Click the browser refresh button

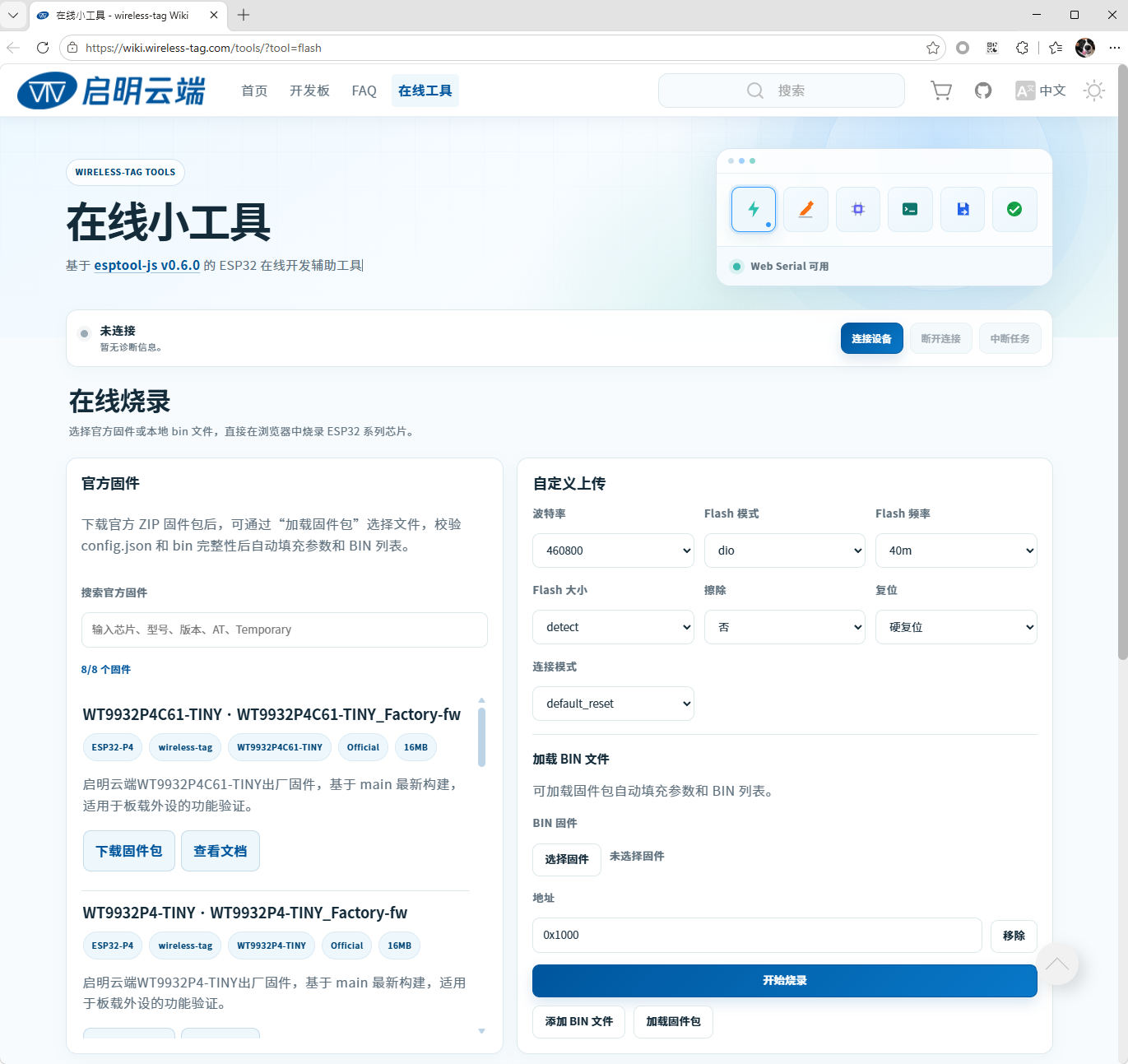click(x=43, y=48)
